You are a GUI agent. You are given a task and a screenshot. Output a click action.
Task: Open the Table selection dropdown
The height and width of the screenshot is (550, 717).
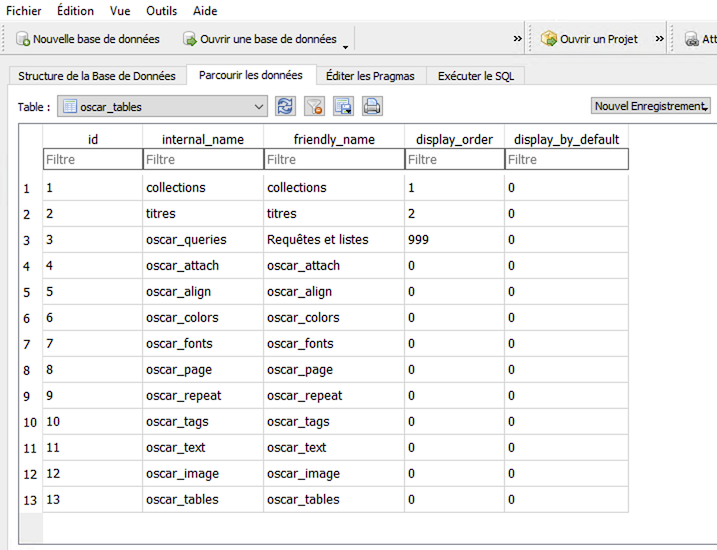click(162, 106)
